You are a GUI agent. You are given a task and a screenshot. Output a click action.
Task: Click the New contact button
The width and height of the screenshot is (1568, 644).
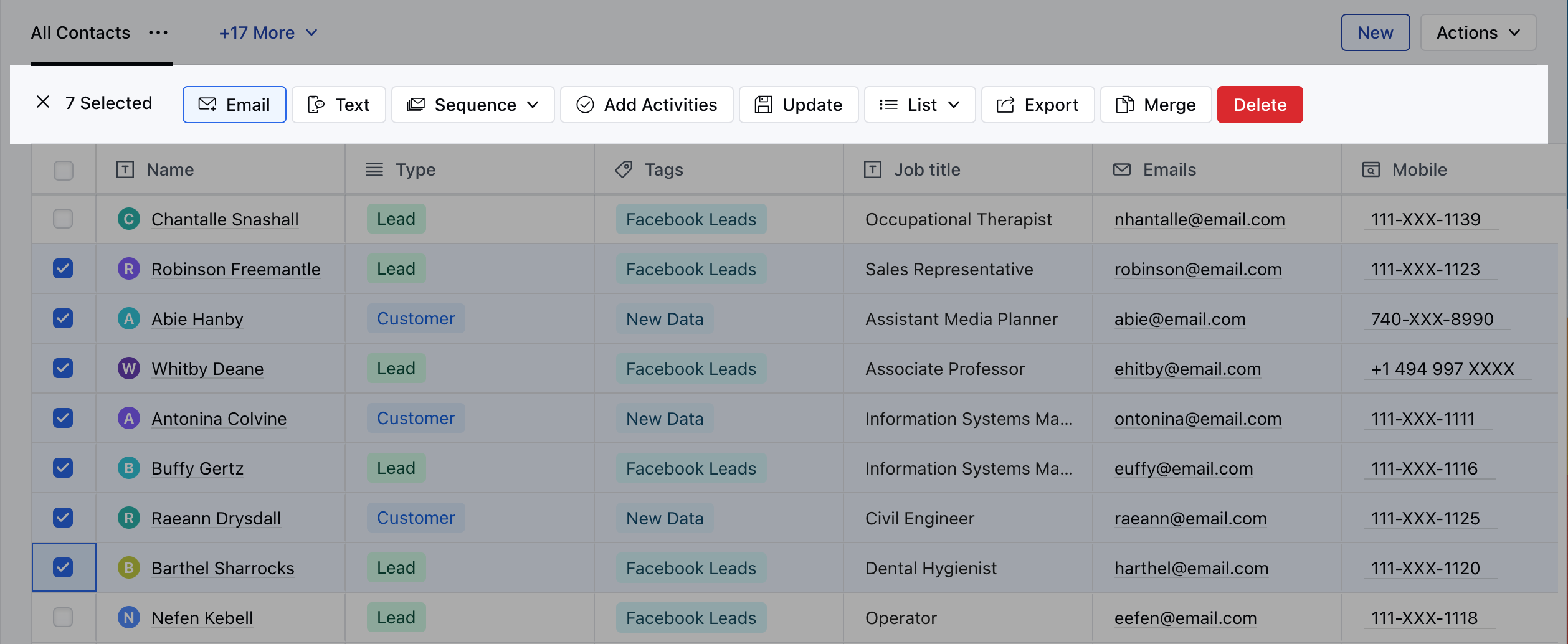point(1375,32)
